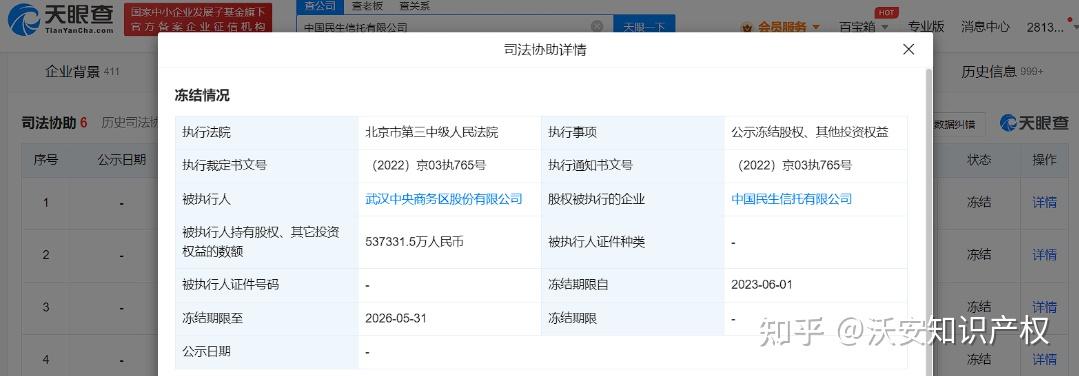Screen dimensions: 1079x376
Task: Switch to the 查关系 search tab
Action: click(415, 6)
